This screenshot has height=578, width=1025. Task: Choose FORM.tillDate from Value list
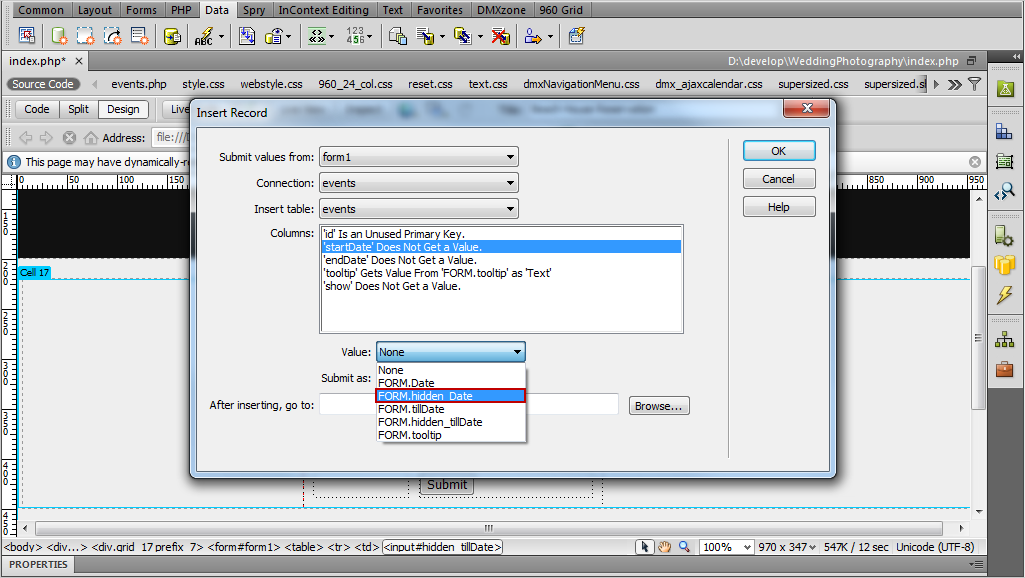[450, 409]
